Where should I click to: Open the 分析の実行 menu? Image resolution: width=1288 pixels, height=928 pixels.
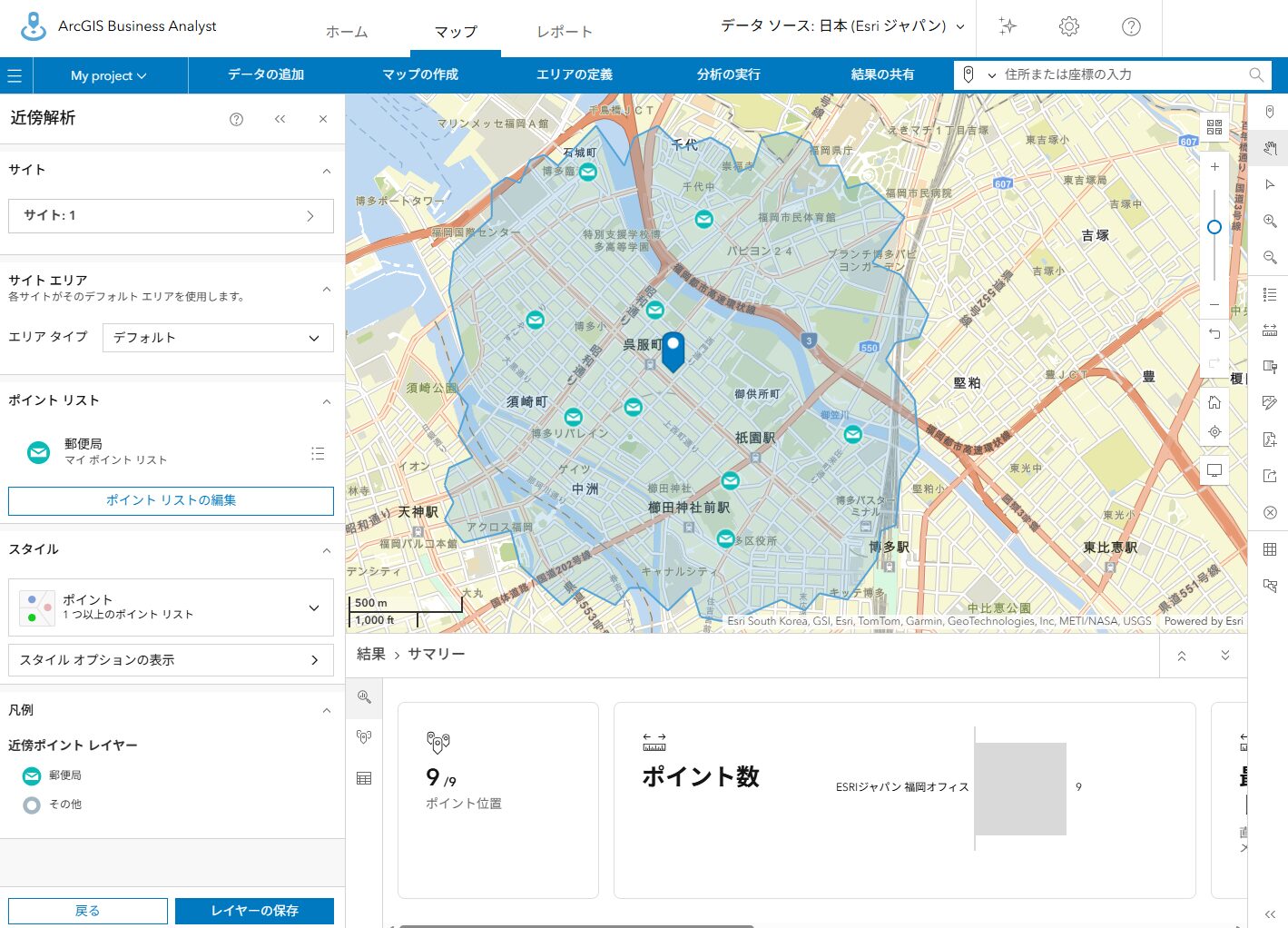point(728,75)
